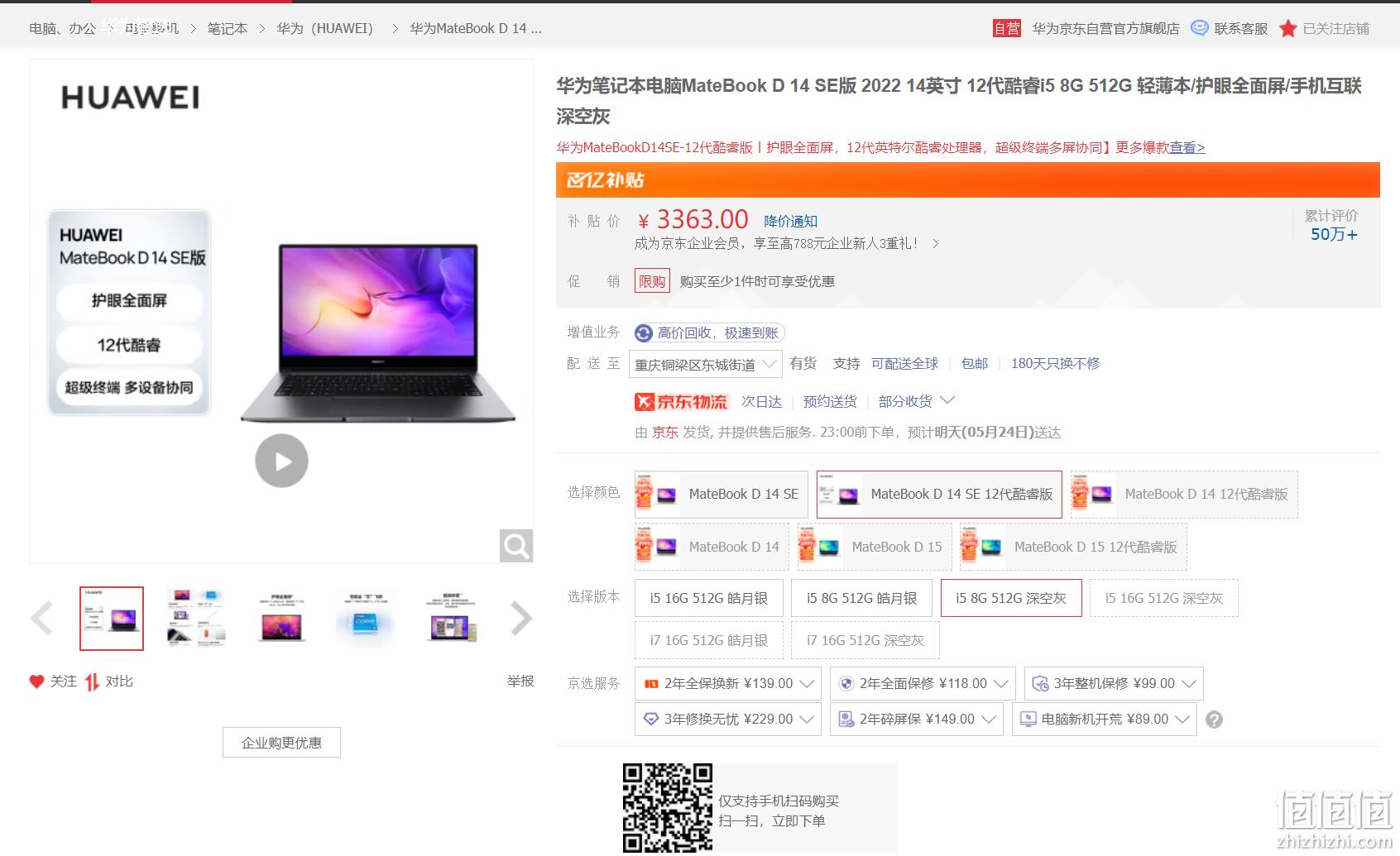
Task: Click the 电脑新机开荒 service icon
Action: 1028,720
